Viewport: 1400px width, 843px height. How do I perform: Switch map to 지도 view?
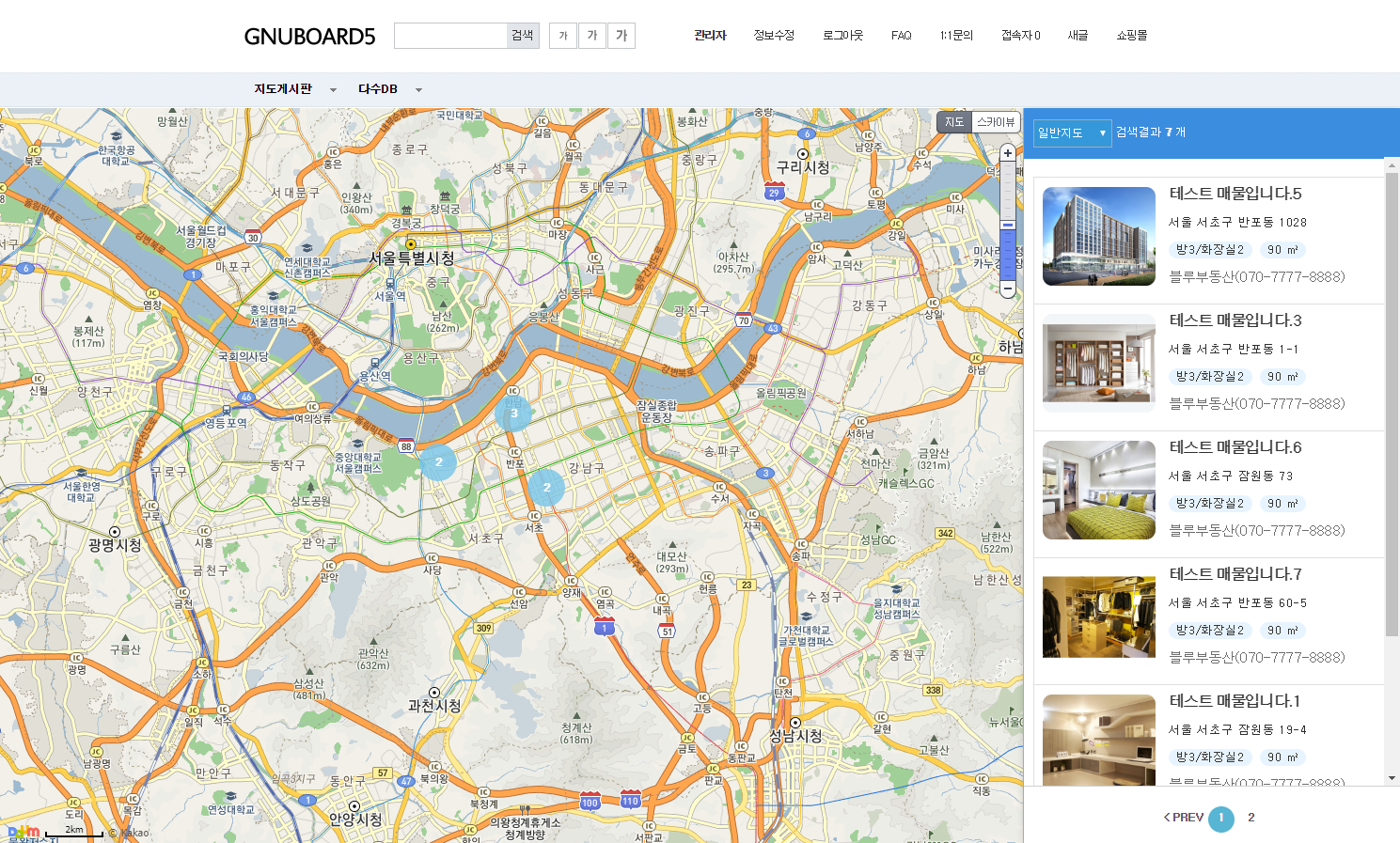point(954,122)
